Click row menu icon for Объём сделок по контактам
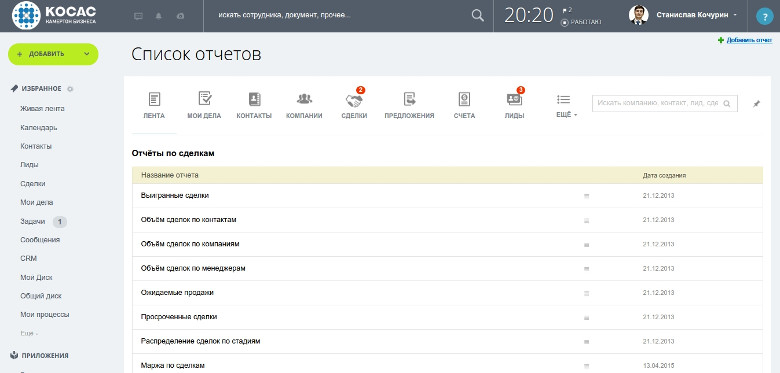 click(586, 220)
